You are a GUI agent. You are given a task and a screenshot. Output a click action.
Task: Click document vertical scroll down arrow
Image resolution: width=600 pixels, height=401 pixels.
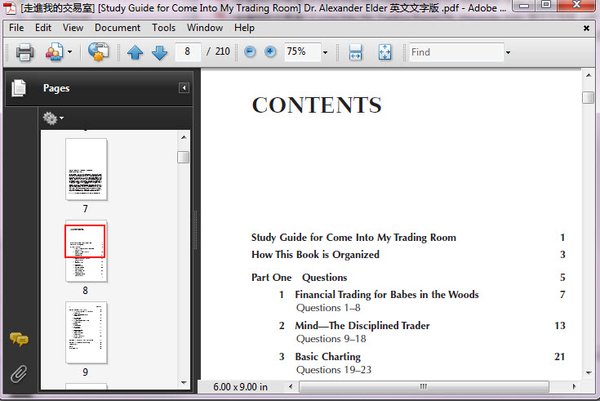tap(589, 372)
